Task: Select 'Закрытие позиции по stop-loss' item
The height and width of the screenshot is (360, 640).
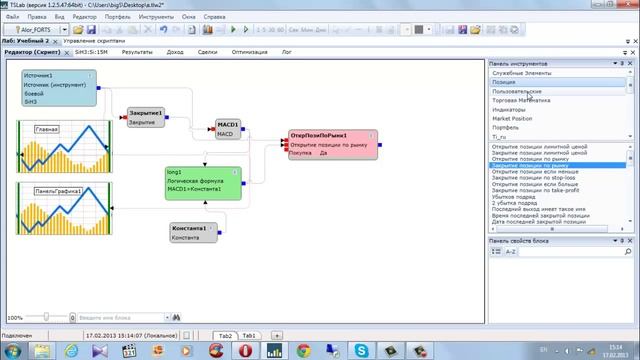Action: [x=533, y=178]
